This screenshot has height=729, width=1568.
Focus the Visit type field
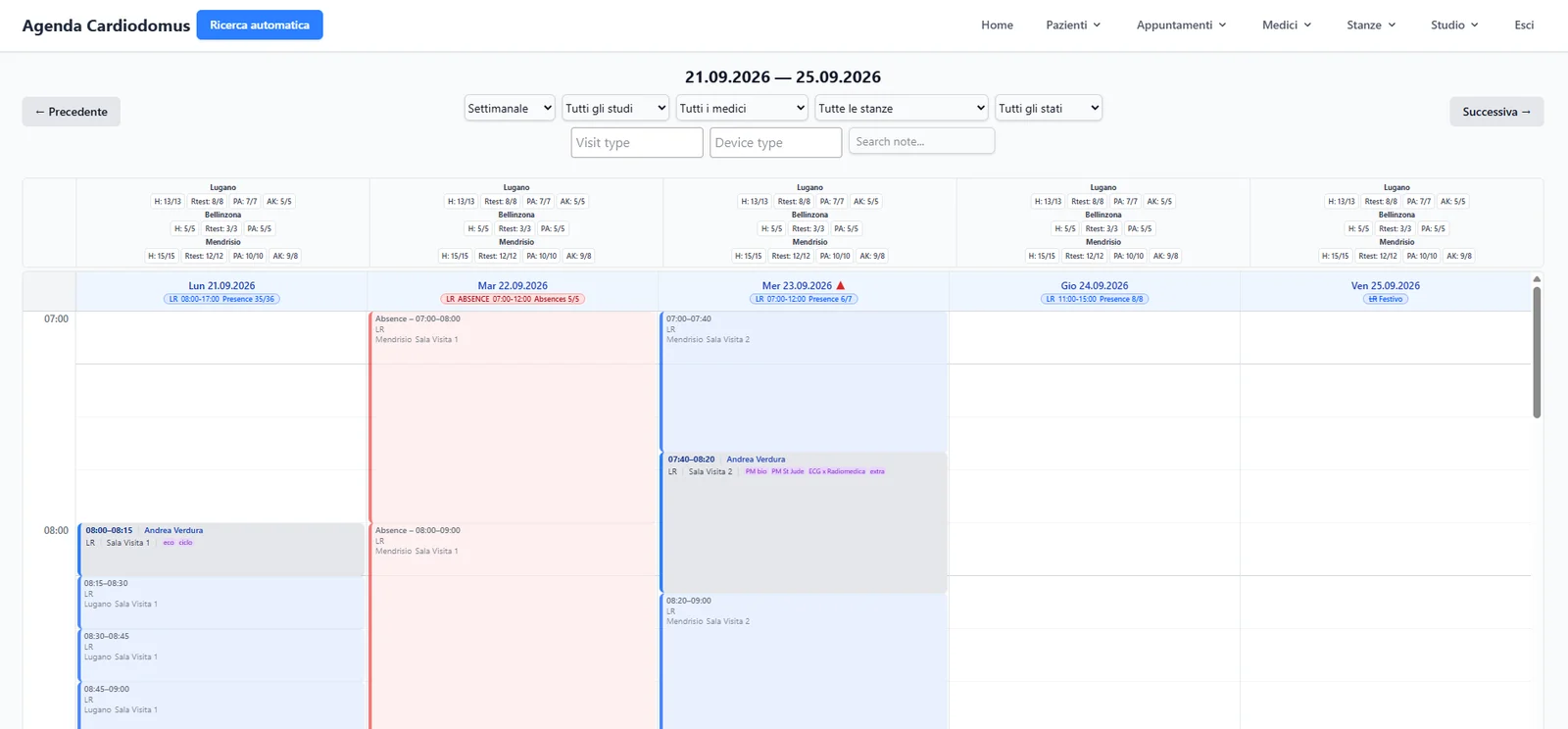(x=637, y=142)
